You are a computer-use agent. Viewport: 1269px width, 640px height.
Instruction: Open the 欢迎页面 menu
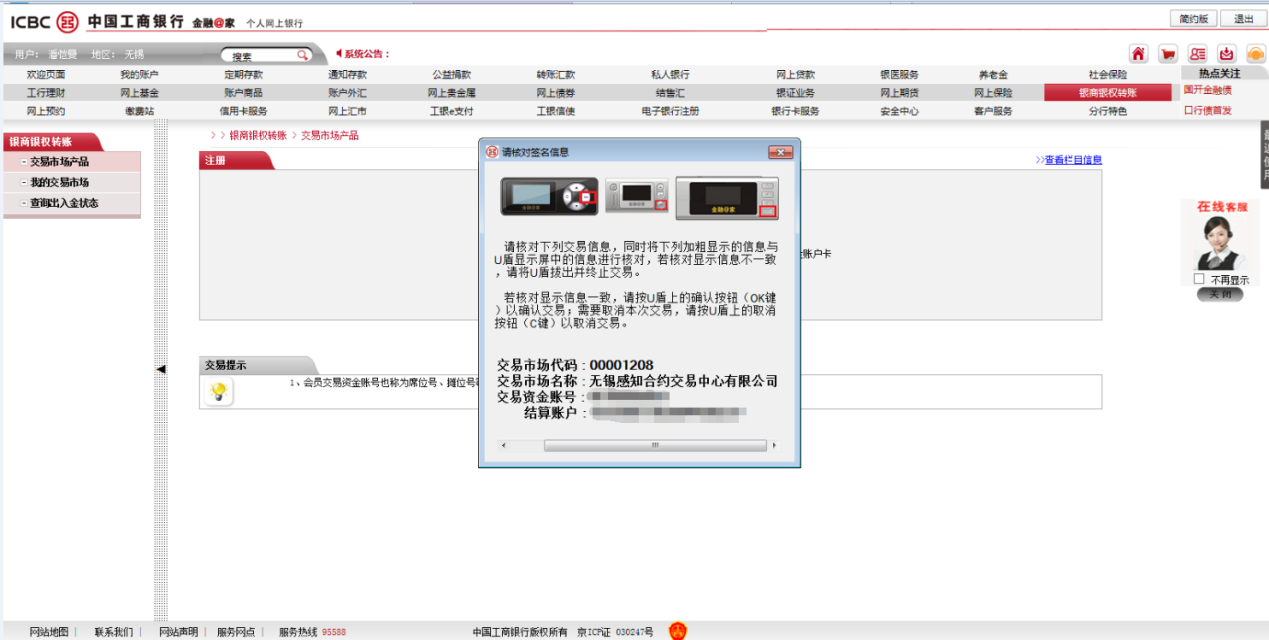[x=46, y=75]
